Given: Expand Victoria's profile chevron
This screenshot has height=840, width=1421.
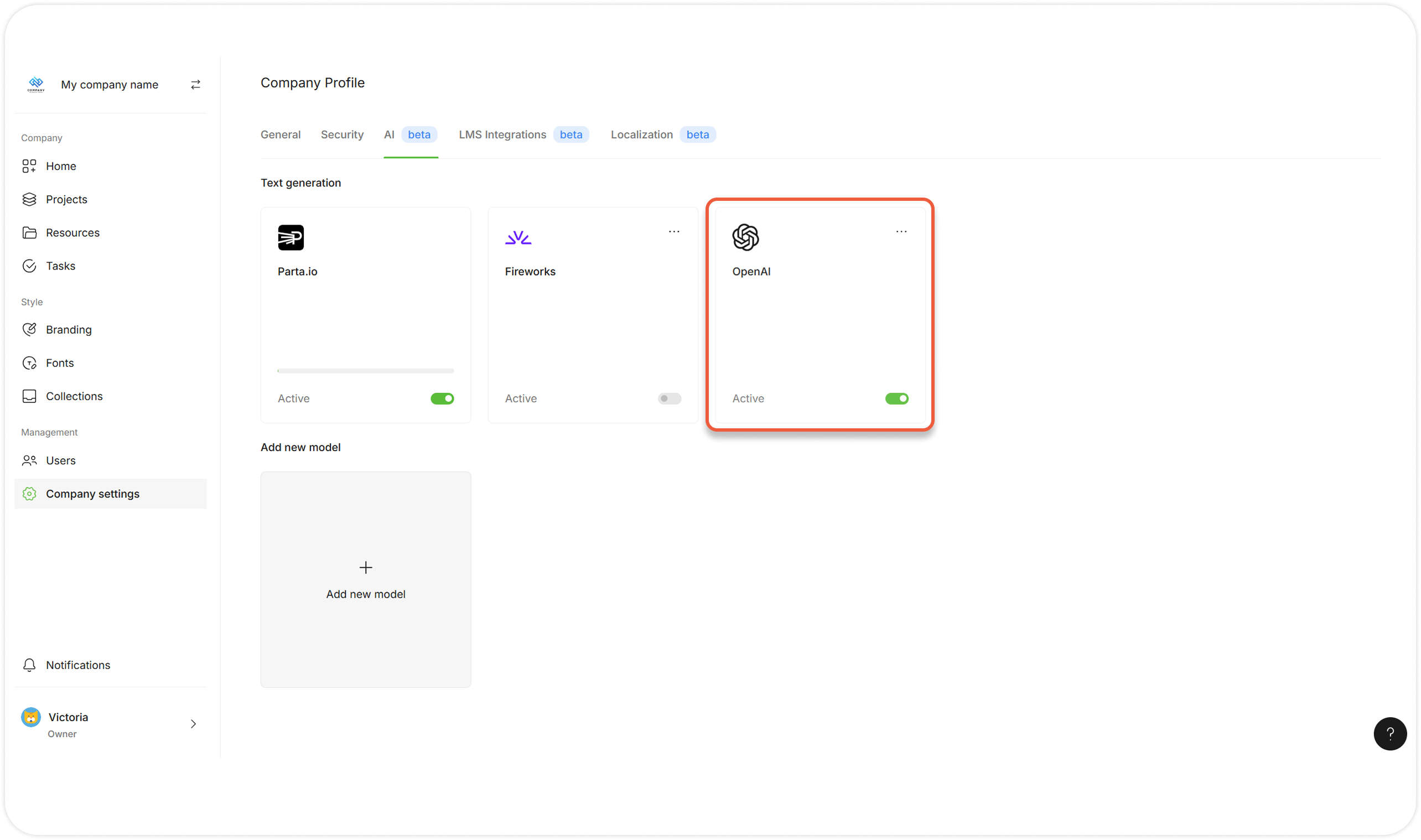Looking at the screenshot, I should pos(194,724).
